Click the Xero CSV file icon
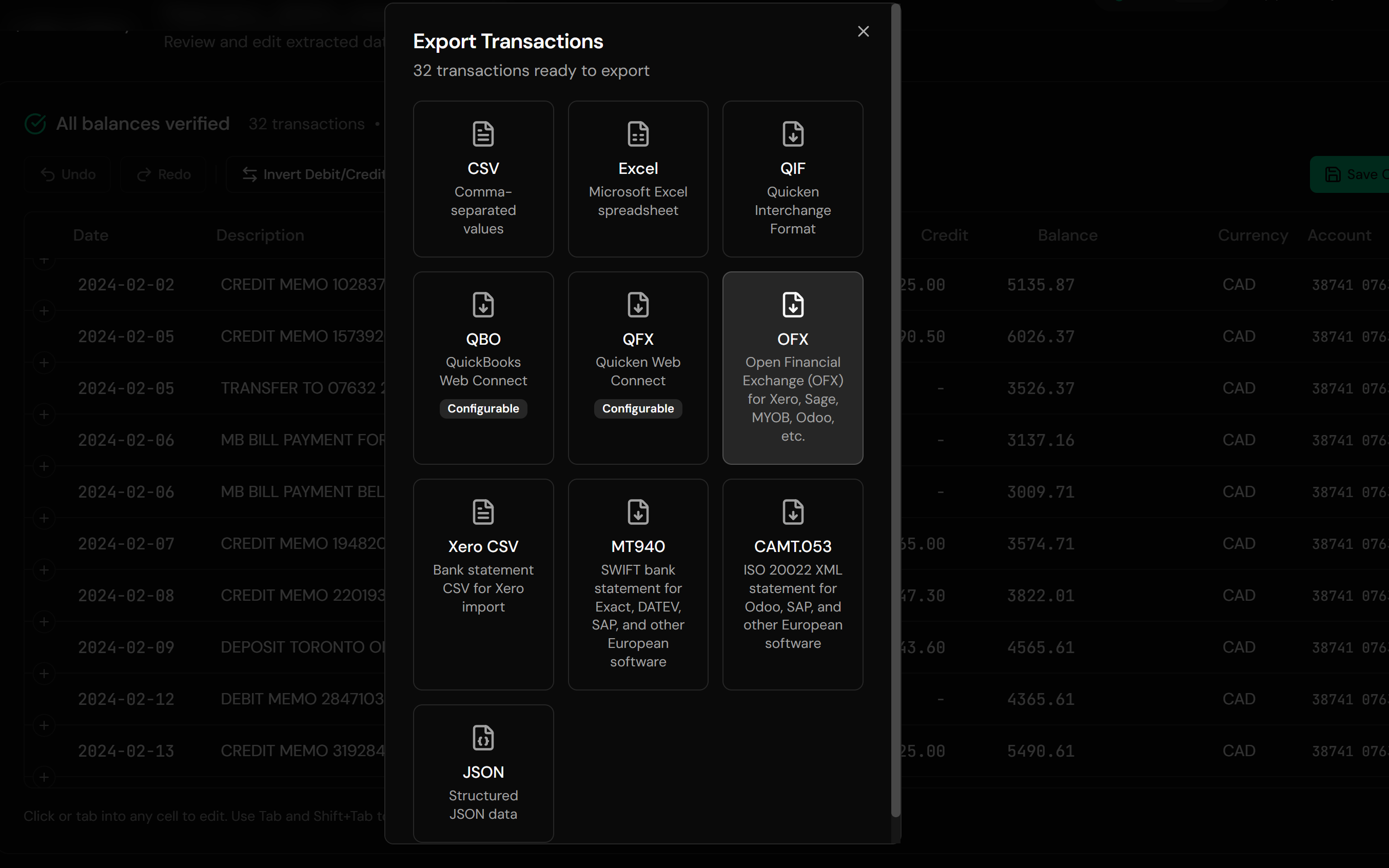Viewport: 1389px width, 868px height. pos(483,511)
